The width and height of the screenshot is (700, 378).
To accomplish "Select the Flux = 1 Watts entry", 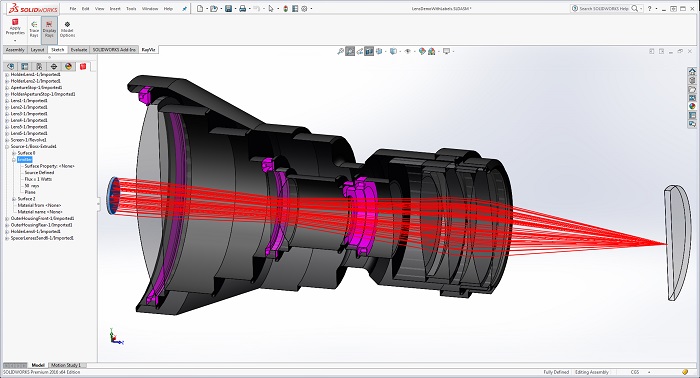I will point(38,179).
